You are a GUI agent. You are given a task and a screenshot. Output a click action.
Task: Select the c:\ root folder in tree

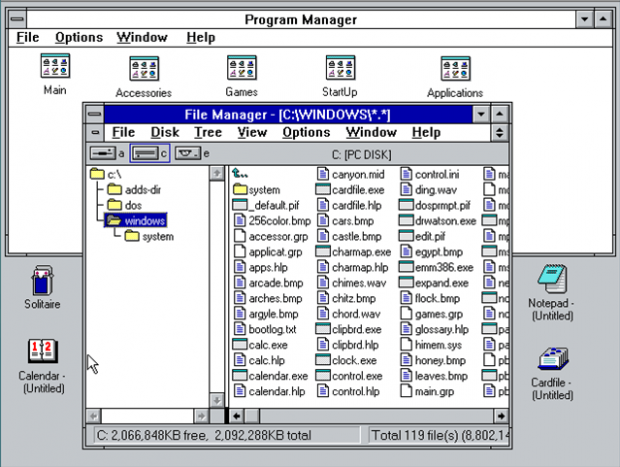(106, 174)
